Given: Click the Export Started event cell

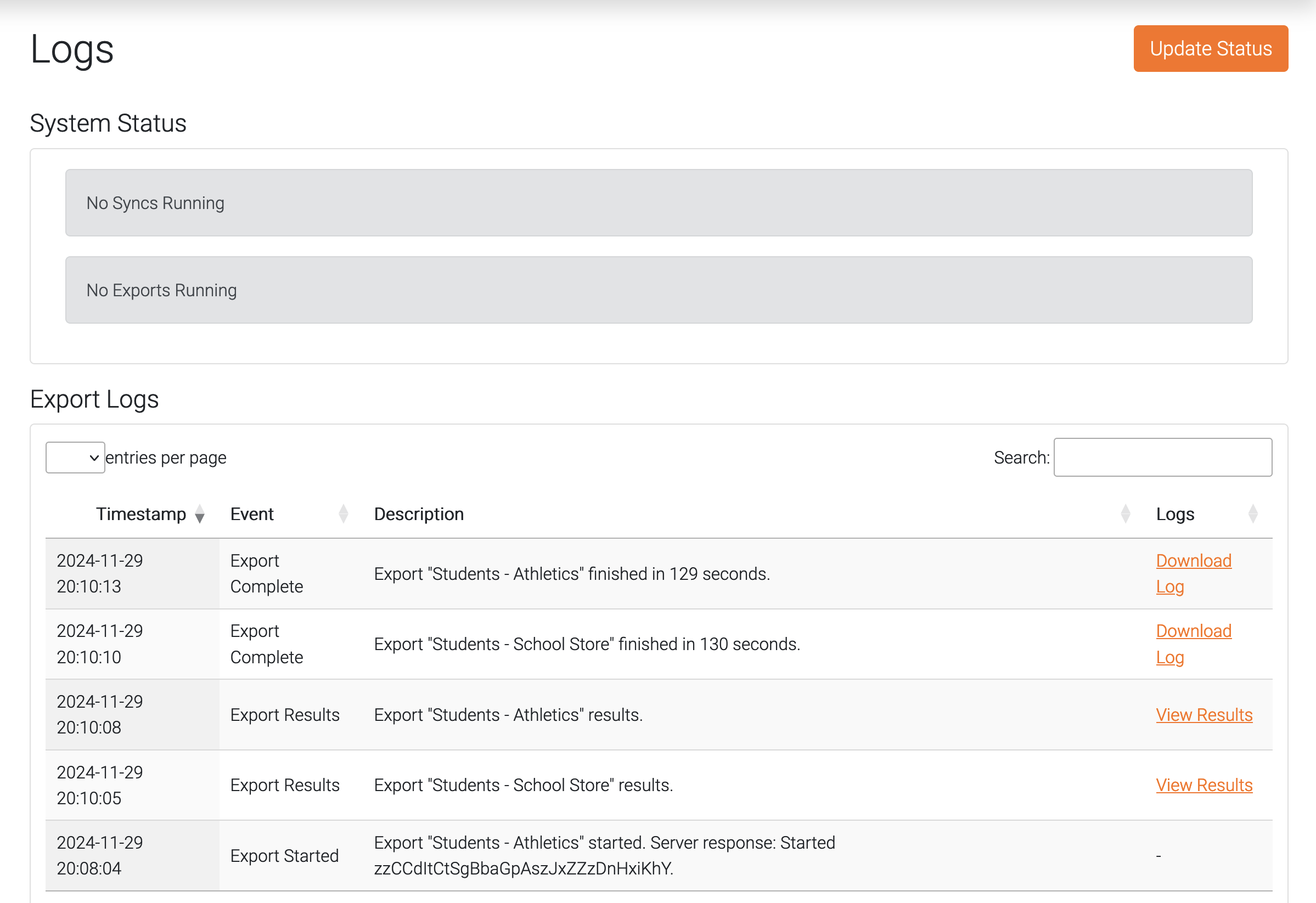Looking at the screenshot, I should click(x=284, y=856).
